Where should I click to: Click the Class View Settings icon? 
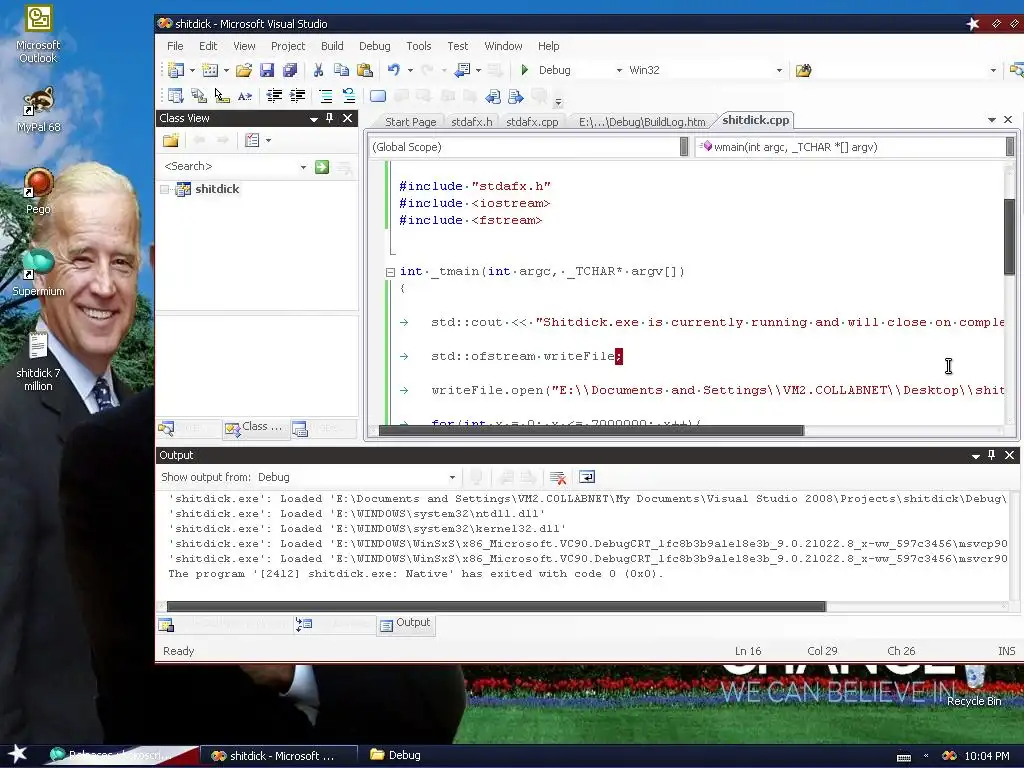(x=251, y=140)
